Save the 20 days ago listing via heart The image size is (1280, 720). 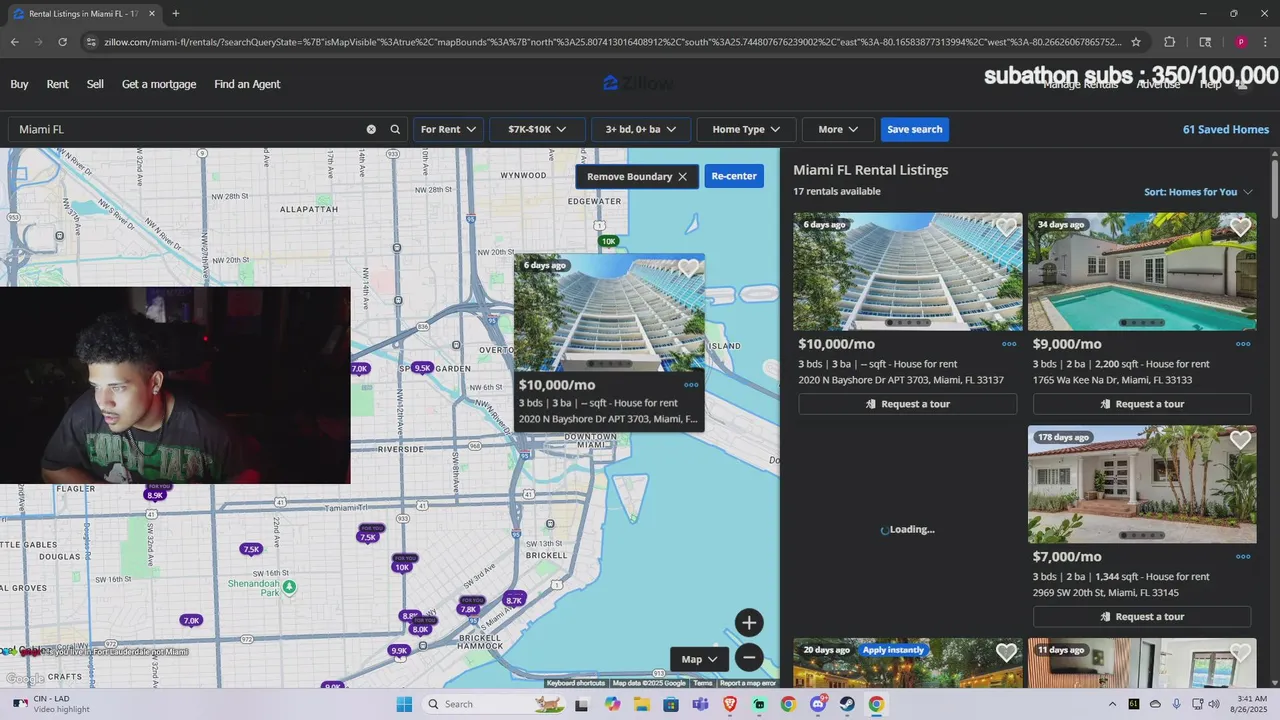(x=1006, y=653)
